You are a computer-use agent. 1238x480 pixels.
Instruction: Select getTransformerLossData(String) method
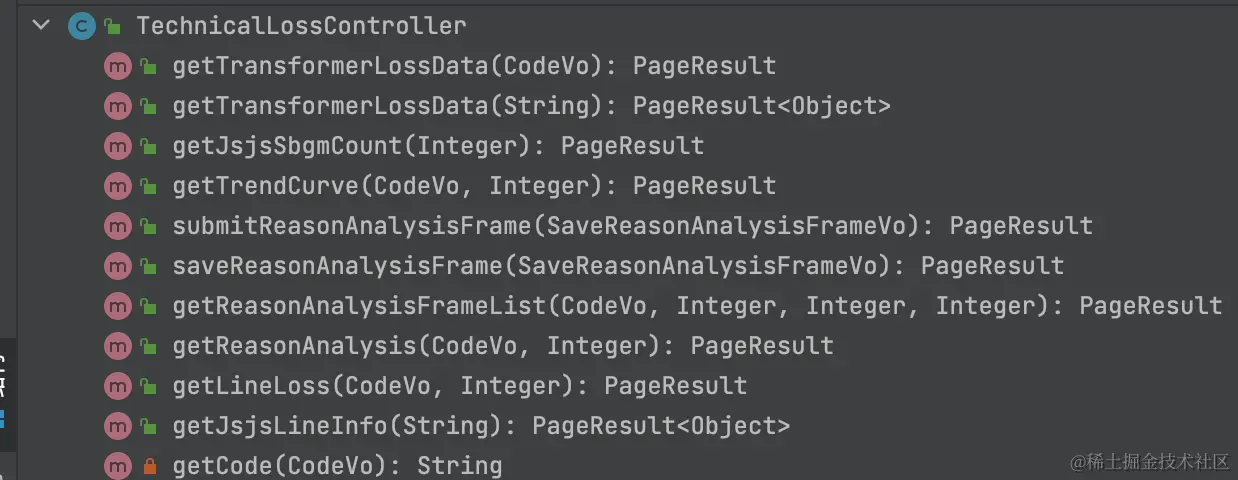[531, 106]
